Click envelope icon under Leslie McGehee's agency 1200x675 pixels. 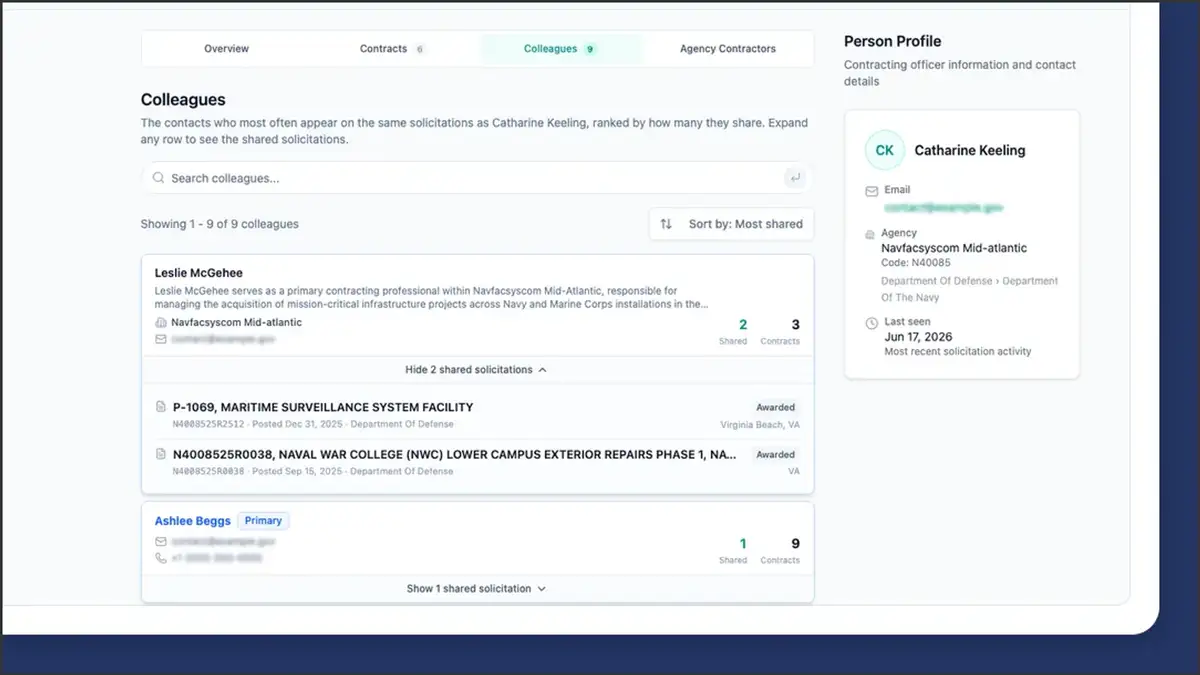[x=160, y=339]
